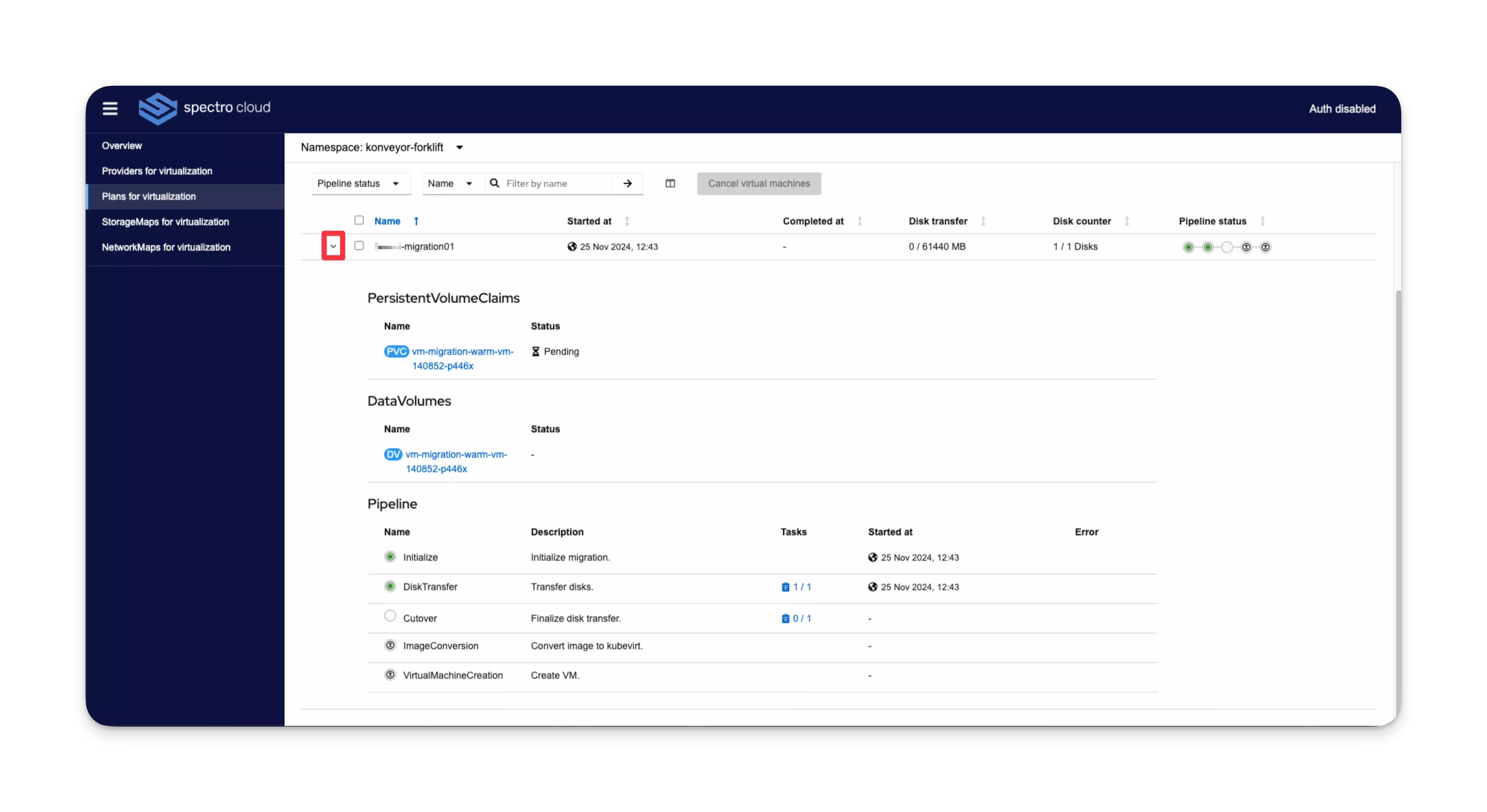Click the hamburger menu icon
This screenshot has height=812, width=1487.
(x=110, y=108)
